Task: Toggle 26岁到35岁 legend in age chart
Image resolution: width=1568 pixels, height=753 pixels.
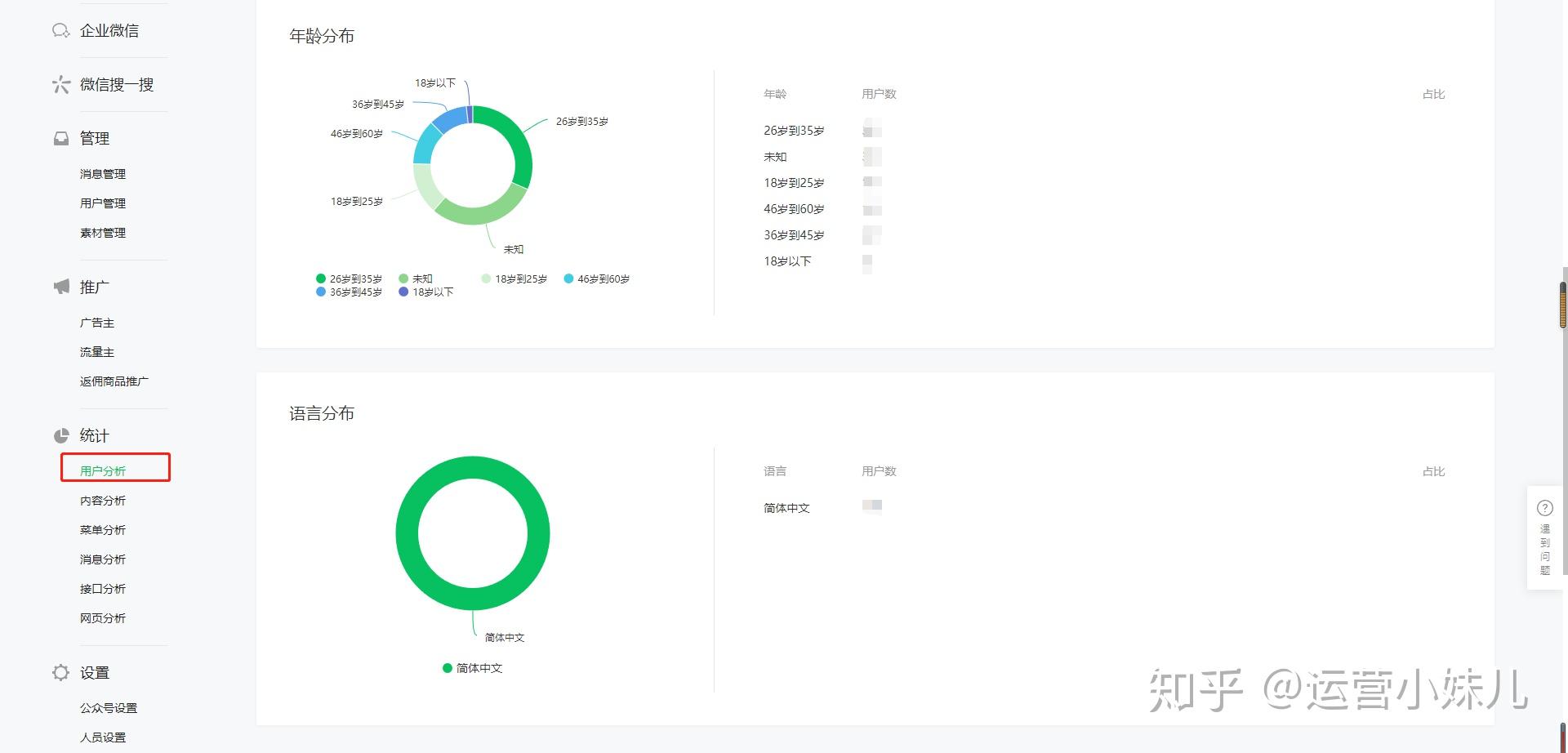Action: [x=349, y=278]
